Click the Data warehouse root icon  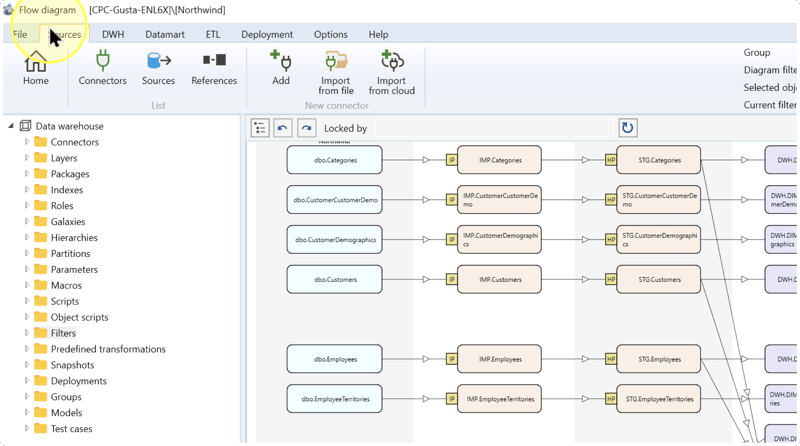[x=25, y=126]
